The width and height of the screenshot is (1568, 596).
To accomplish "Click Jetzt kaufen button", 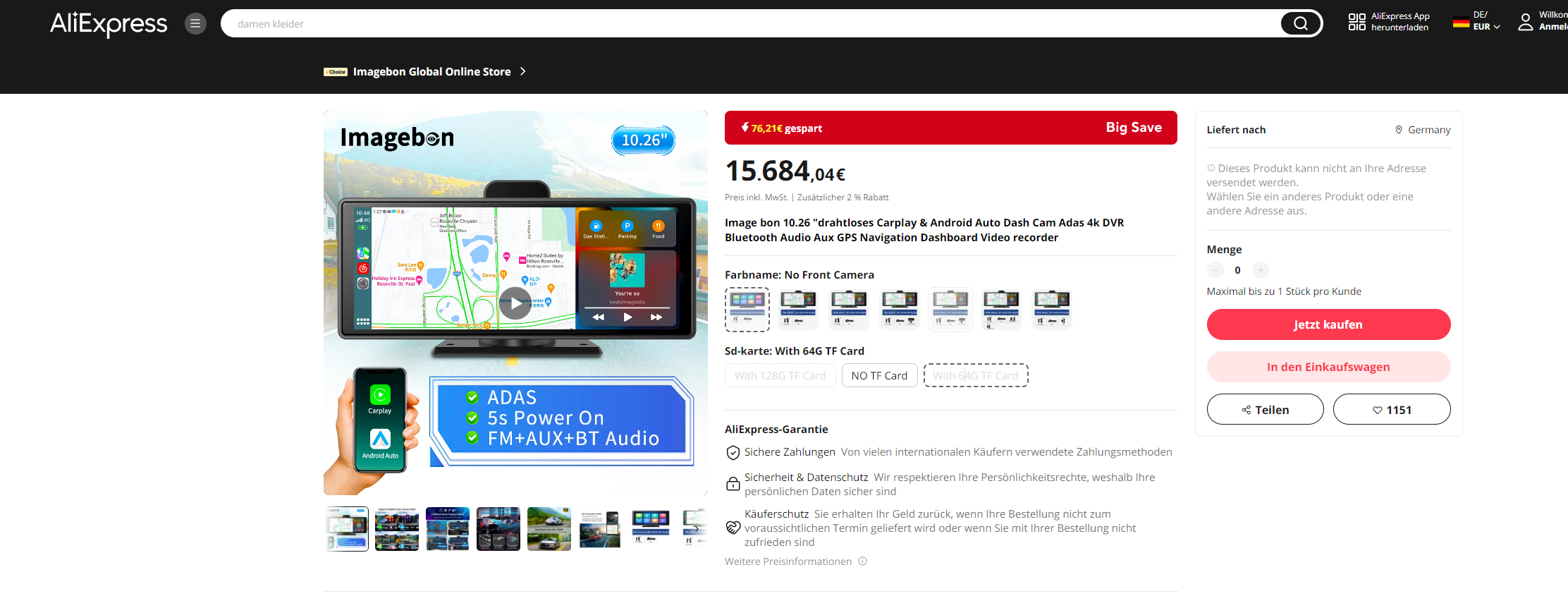I will click(1328, 324).
